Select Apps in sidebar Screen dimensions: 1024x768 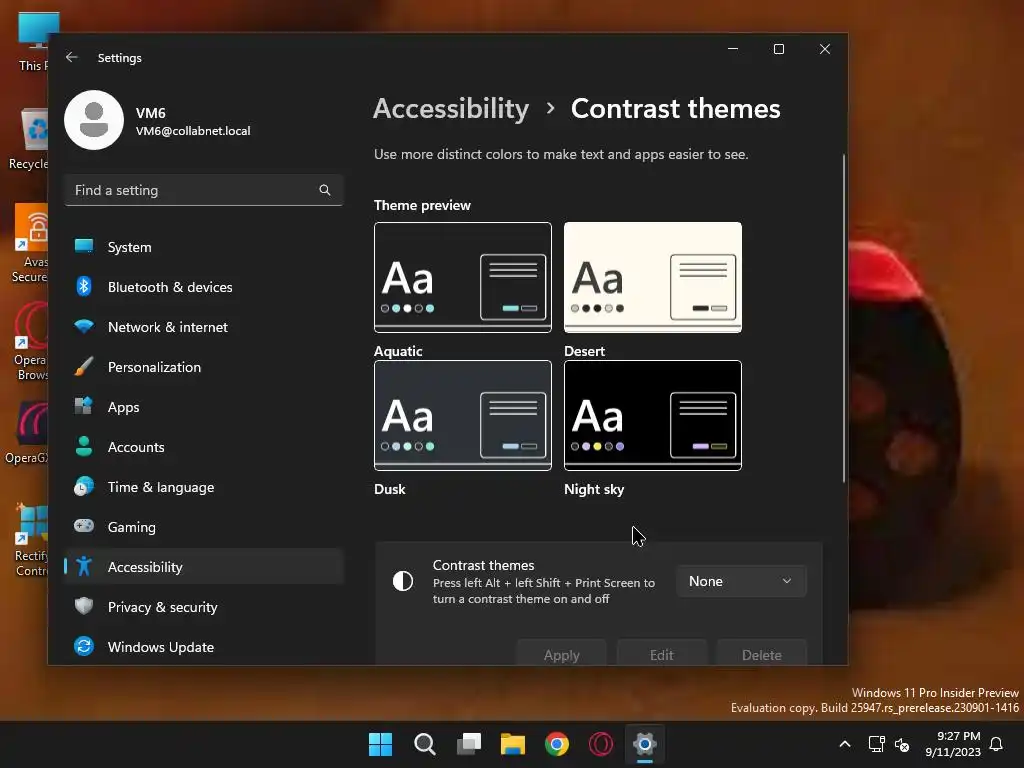point(204,407)
